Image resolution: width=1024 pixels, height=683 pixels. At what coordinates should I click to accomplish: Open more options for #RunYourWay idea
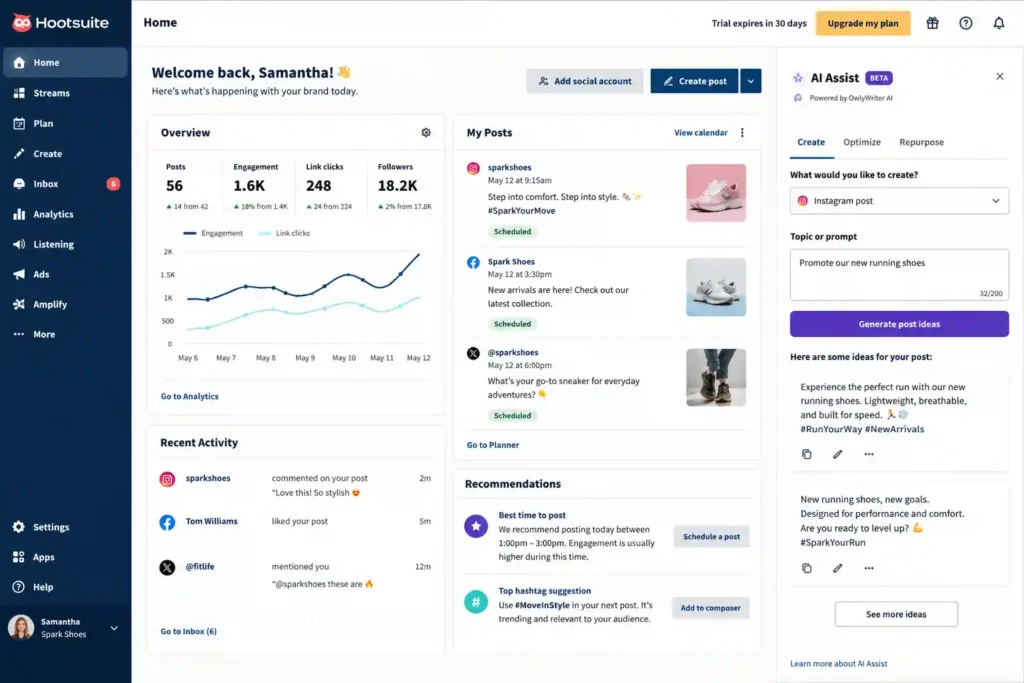point(869,454)
